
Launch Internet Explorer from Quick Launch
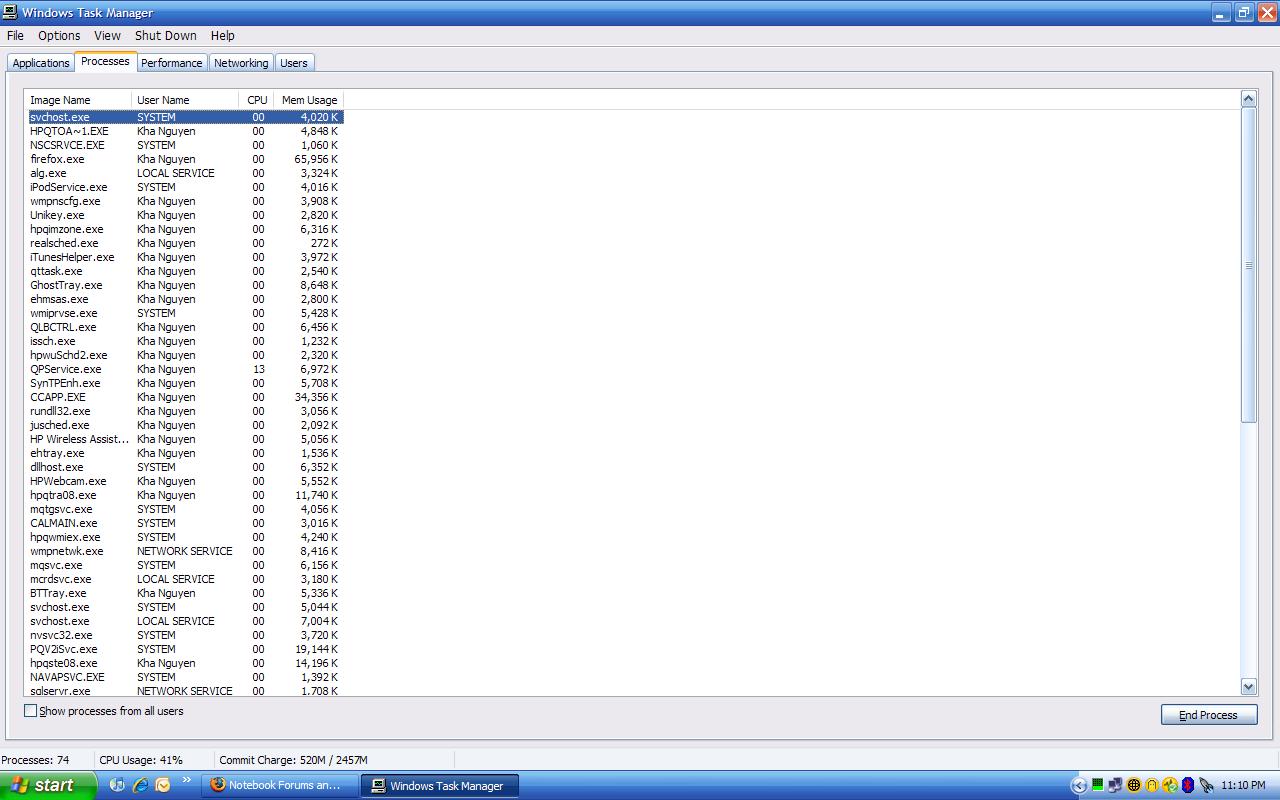(140, 785)
